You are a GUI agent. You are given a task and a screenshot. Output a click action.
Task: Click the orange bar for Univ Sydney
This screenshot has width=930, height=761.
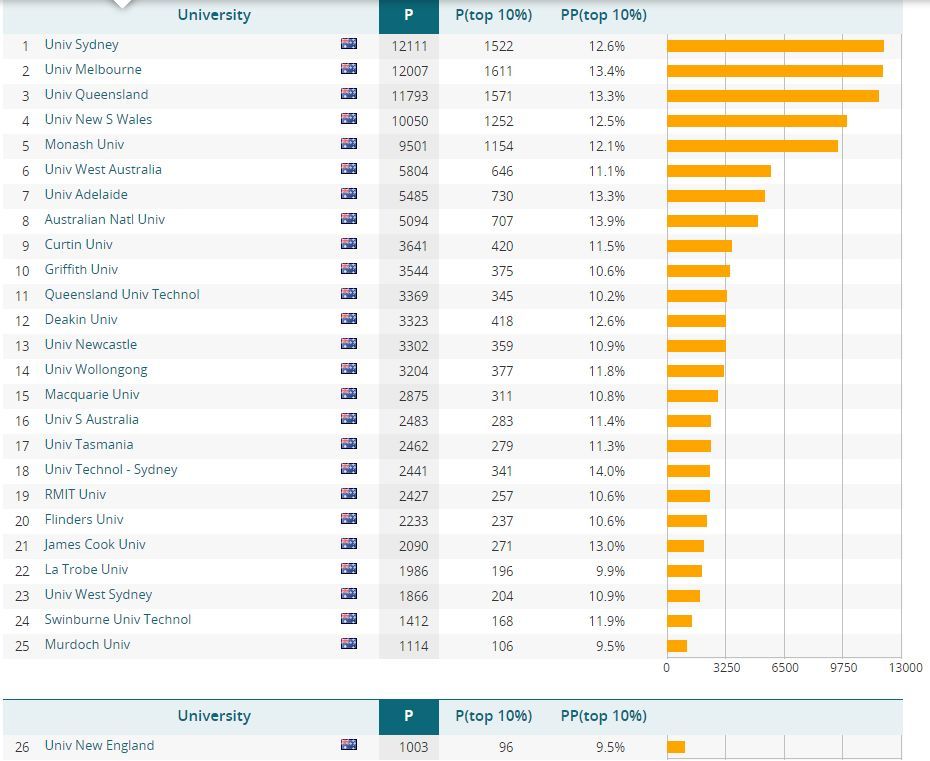pos(775,46)
